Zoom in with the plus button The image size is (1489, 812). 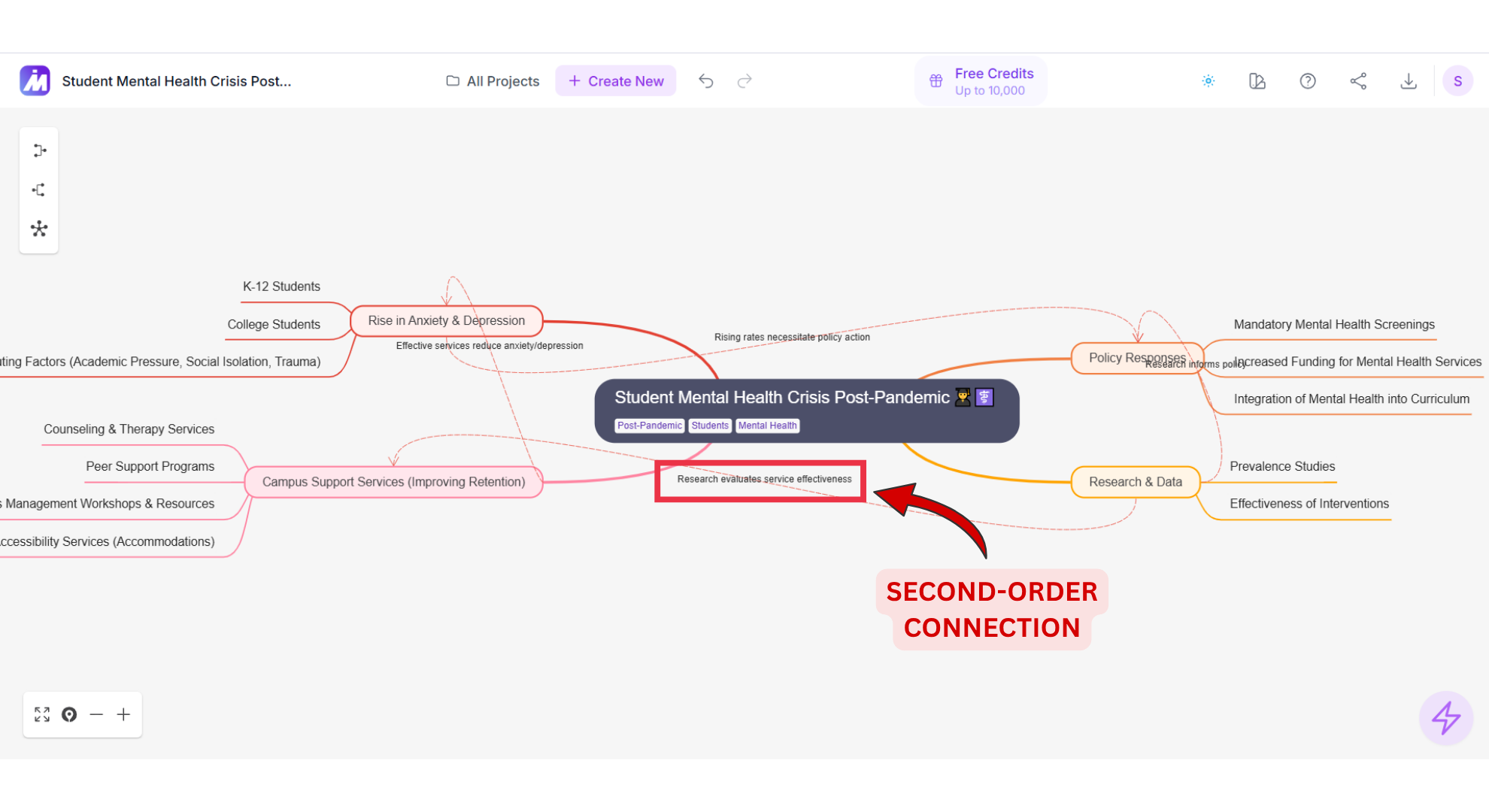tap(123, 714)
